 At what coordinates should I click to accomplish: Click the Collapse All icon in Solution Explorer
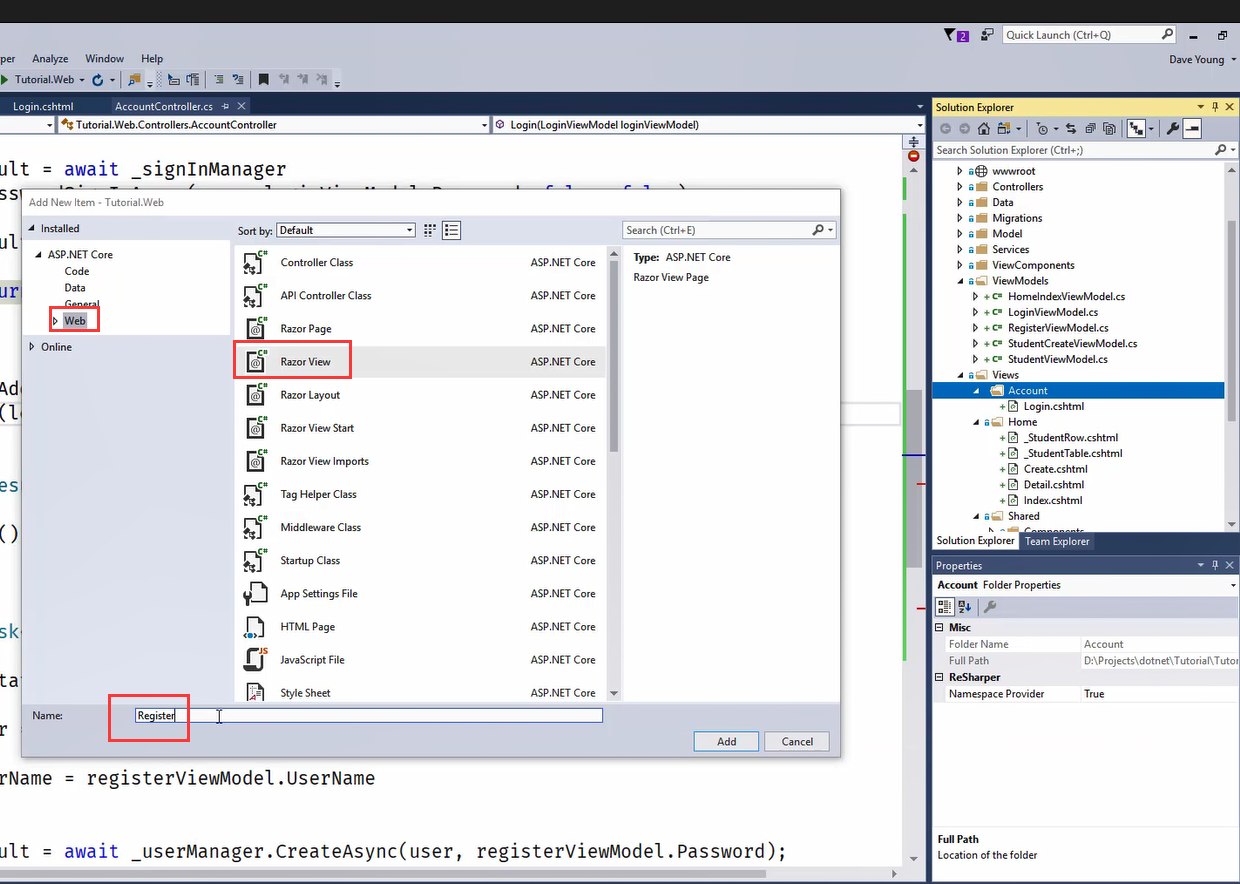[1091, 129]
